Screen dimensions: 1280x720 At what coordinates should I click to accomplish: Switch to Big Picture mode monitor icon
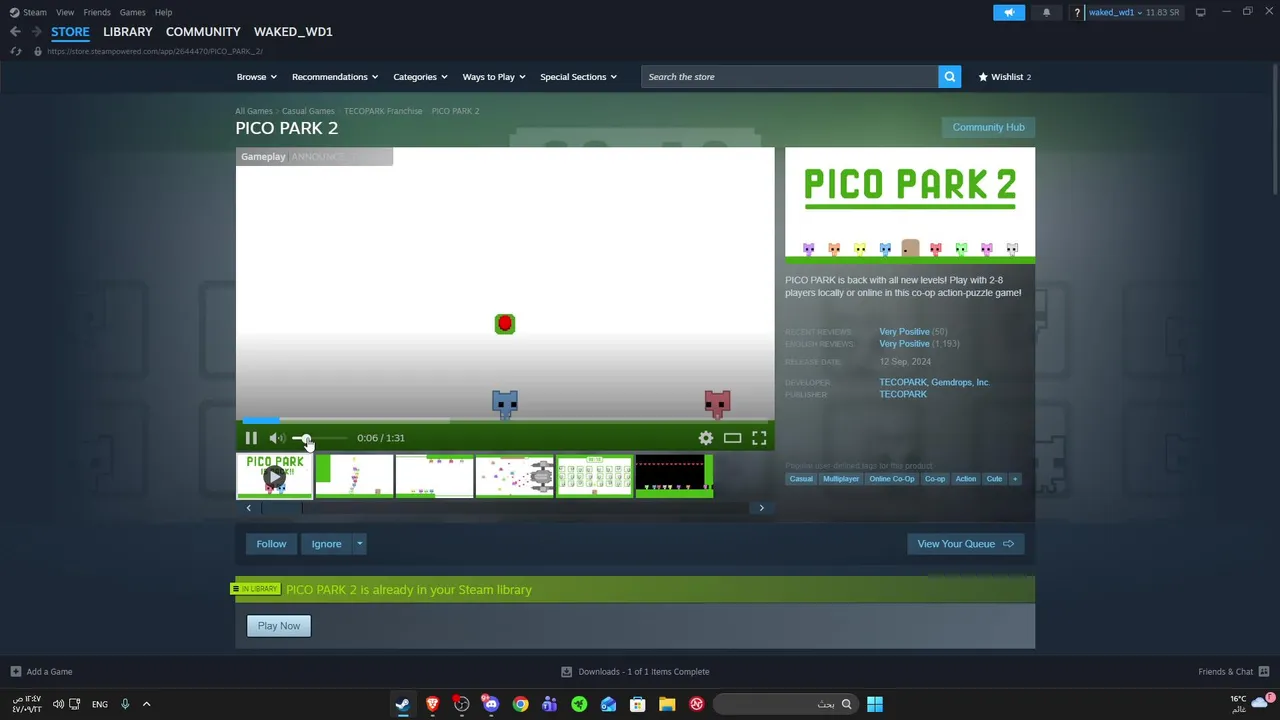click(1200, 12)
